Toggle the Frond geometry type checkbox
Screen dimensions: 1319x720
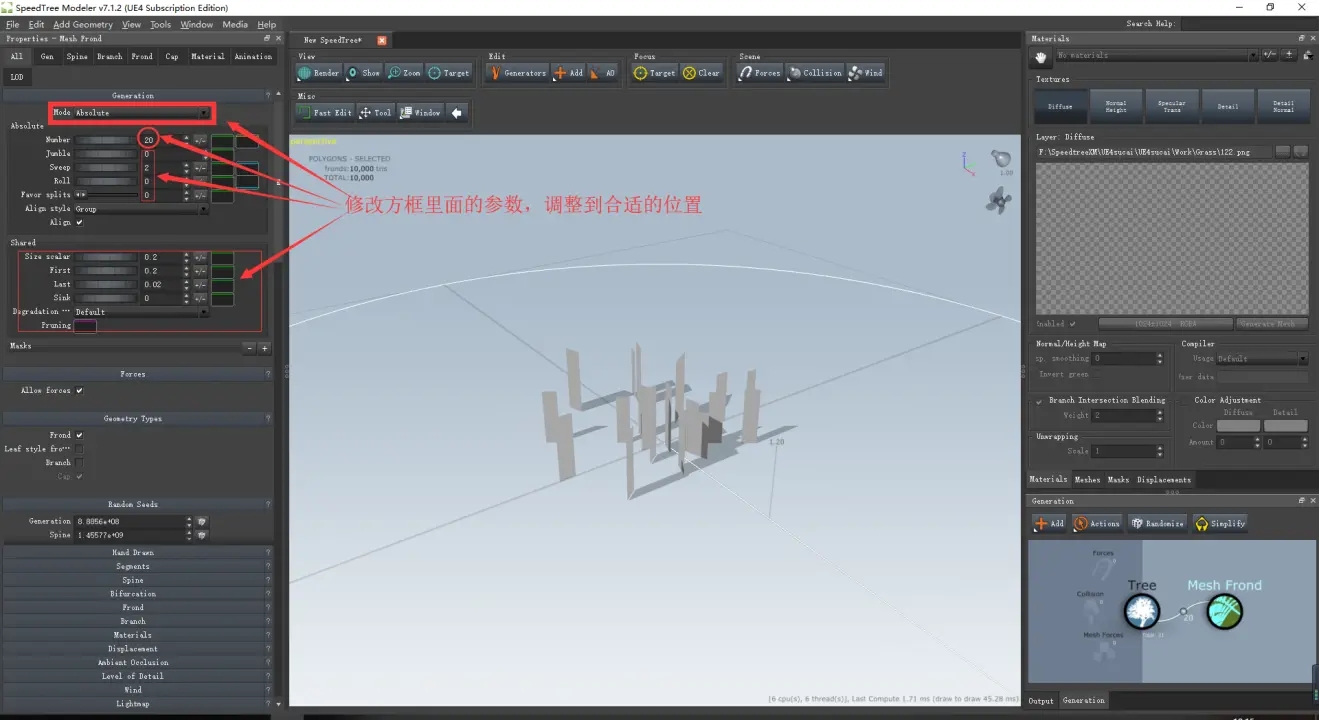tap(80, 435)
